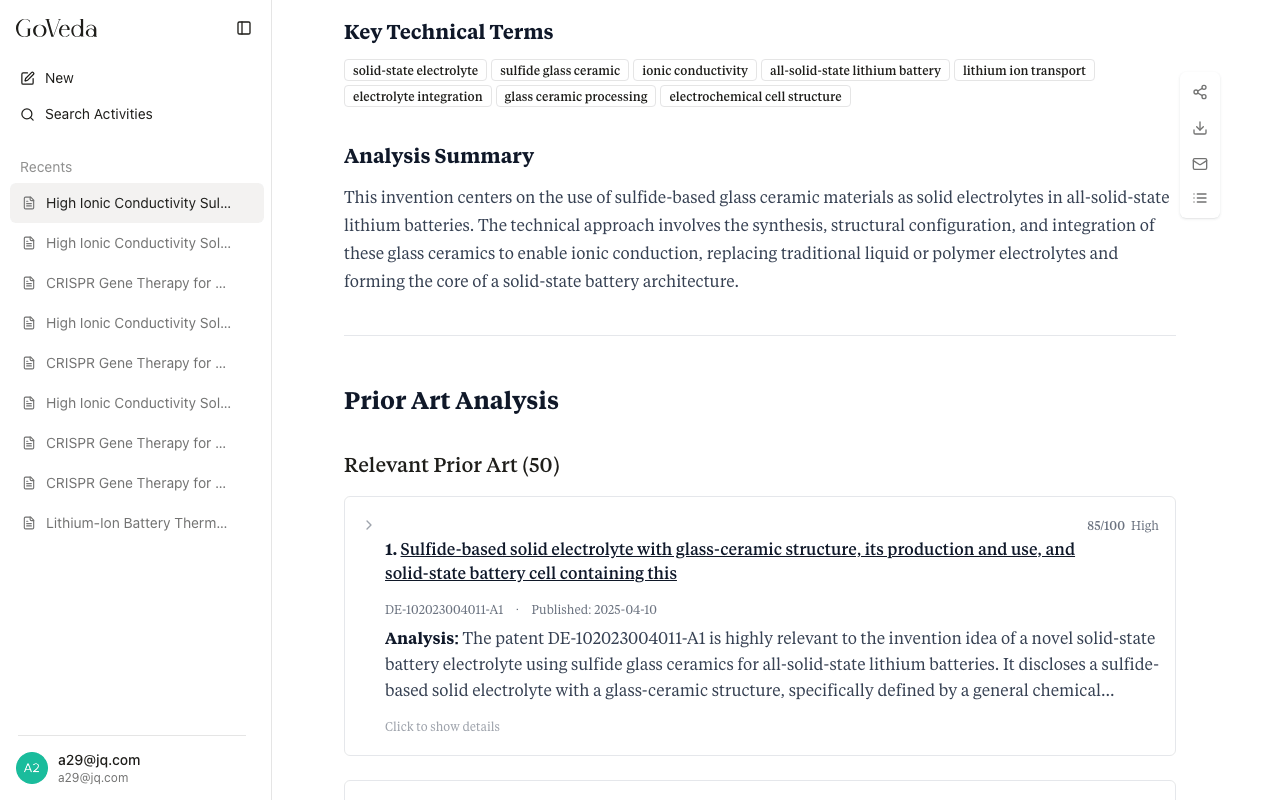Open the first CRISPR Gene Therapy recent
The height and width of the screenshot is (800, 1280).
[x=136, y=283]
